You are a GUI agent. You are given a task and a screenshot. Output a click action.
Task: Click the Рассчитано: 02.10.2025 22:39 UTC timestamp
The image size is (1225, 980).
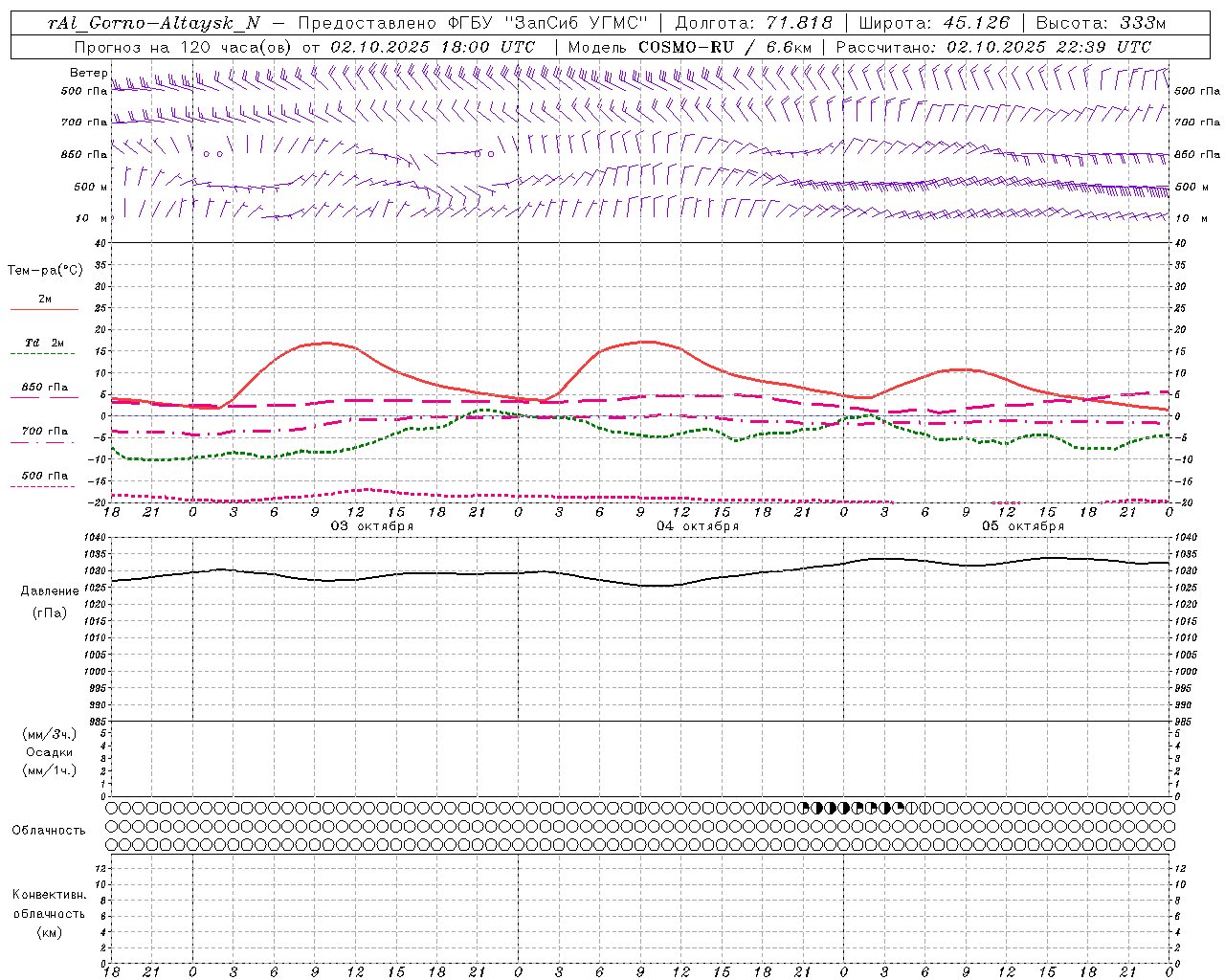[993, 47]
